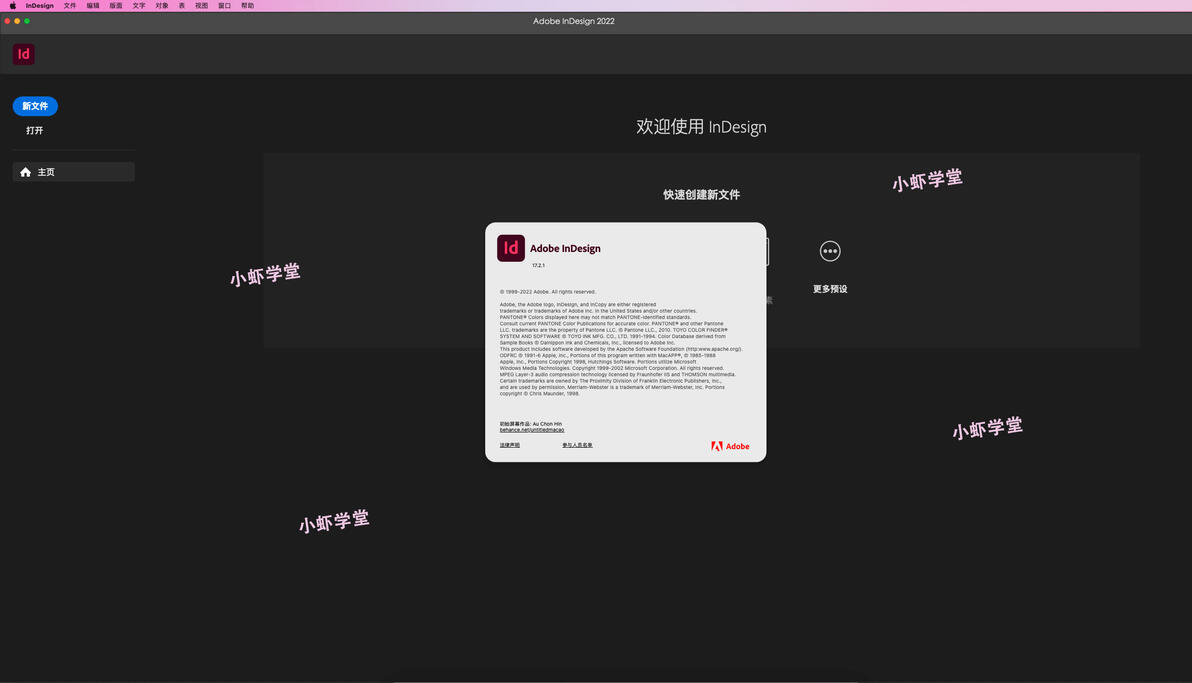Open the InDesign application menu
The width and height of the screenshot is (1192, 683).
point(40,5)
